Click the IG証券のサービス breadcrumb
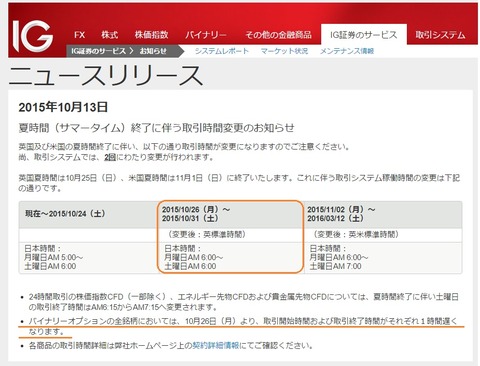The height and width of the screenshot is (366, 480). [98, 51]
